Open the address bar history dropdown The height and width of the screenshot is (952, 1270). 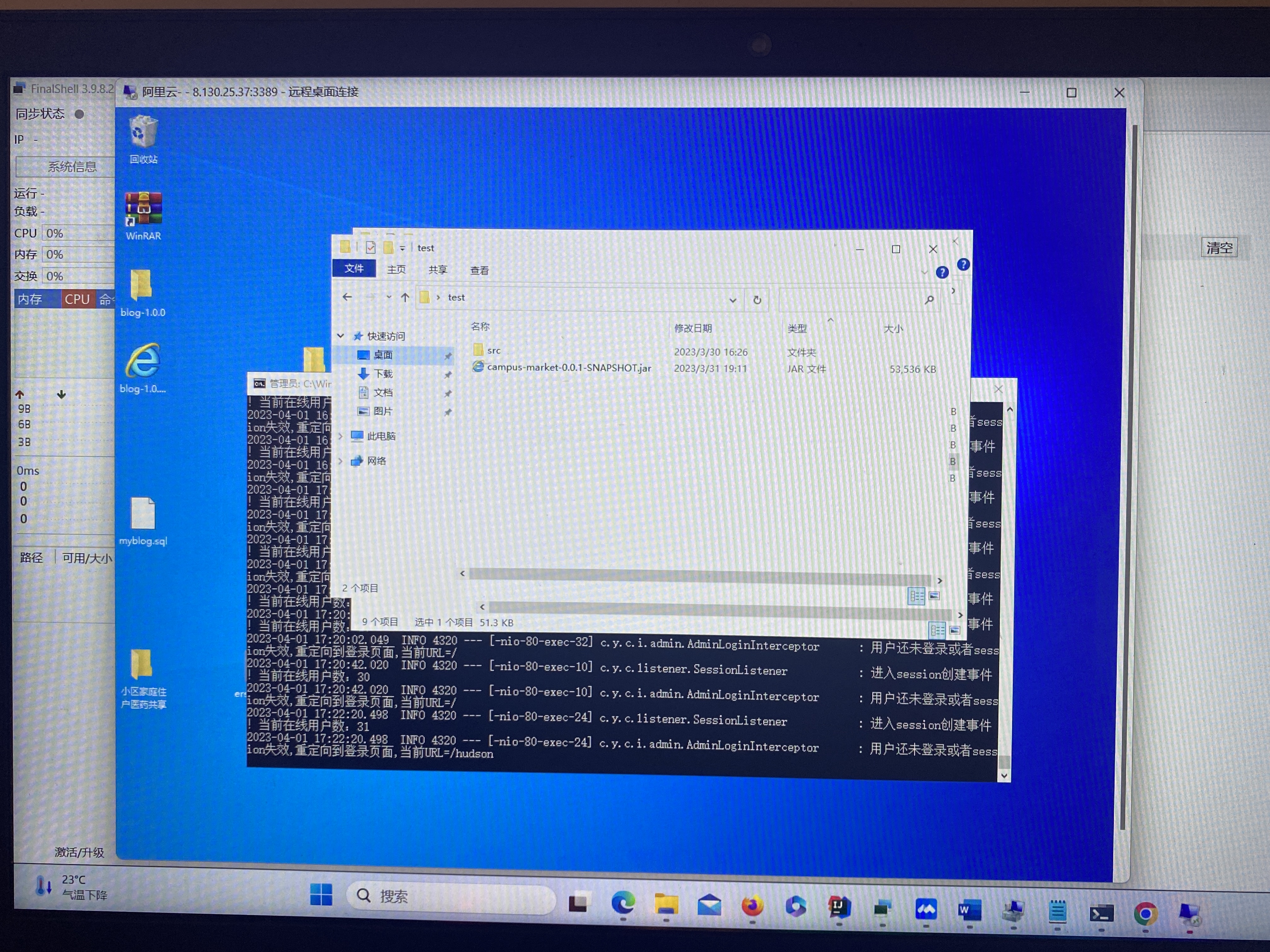[x=733, y=300]
